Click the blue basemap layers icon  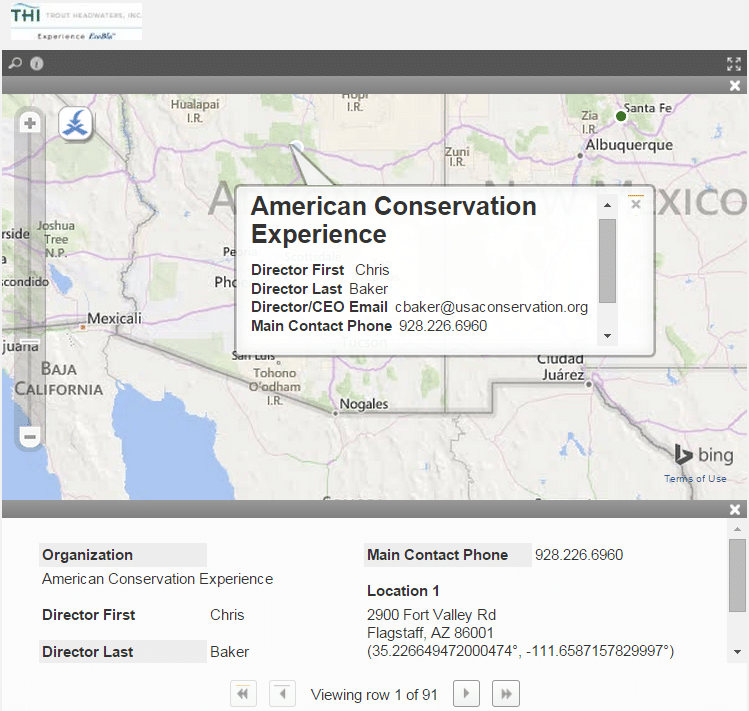tap(76, 124)
